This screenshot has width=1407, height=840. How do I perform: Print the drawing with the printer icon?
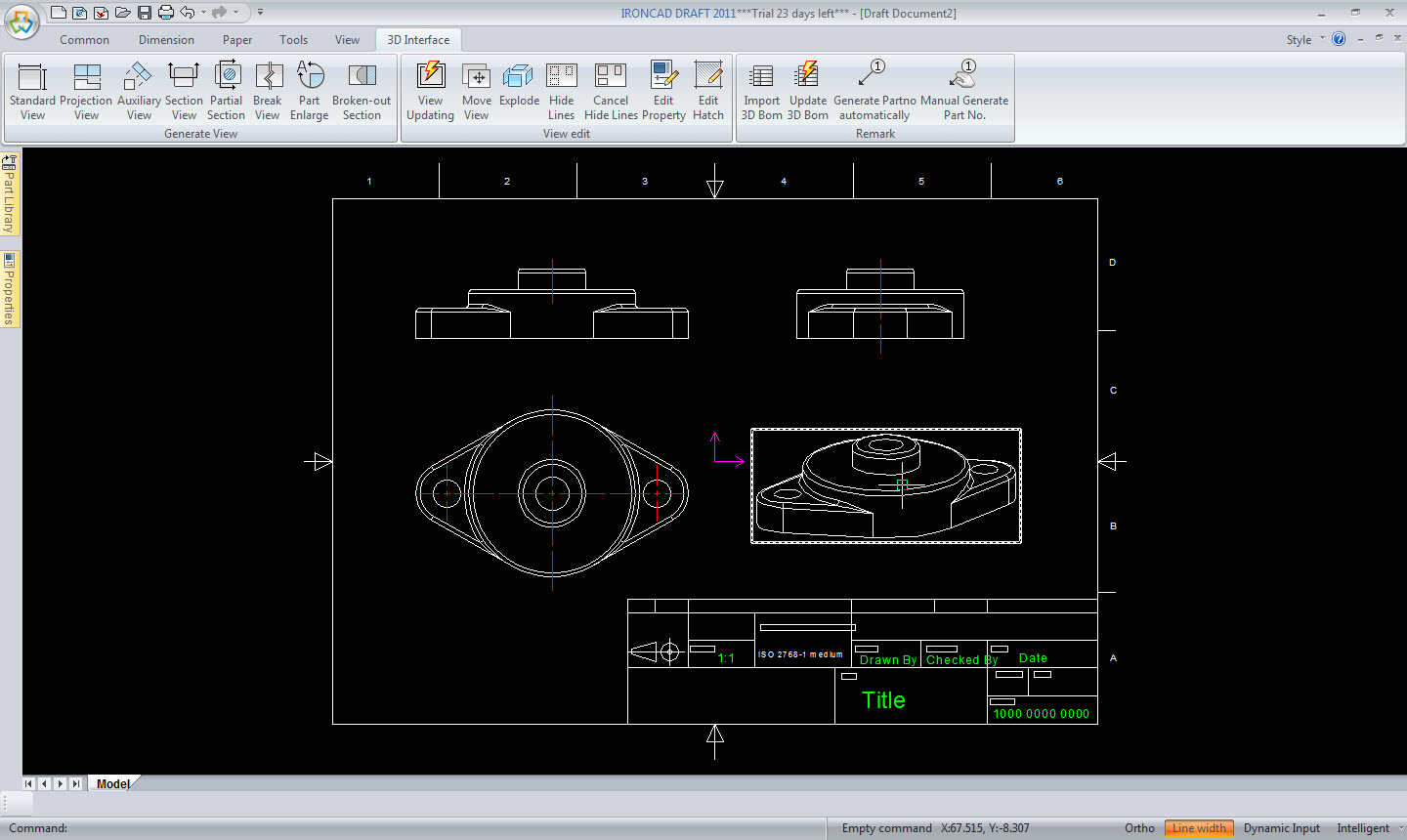pyautogui.click(x=165, y=13)
